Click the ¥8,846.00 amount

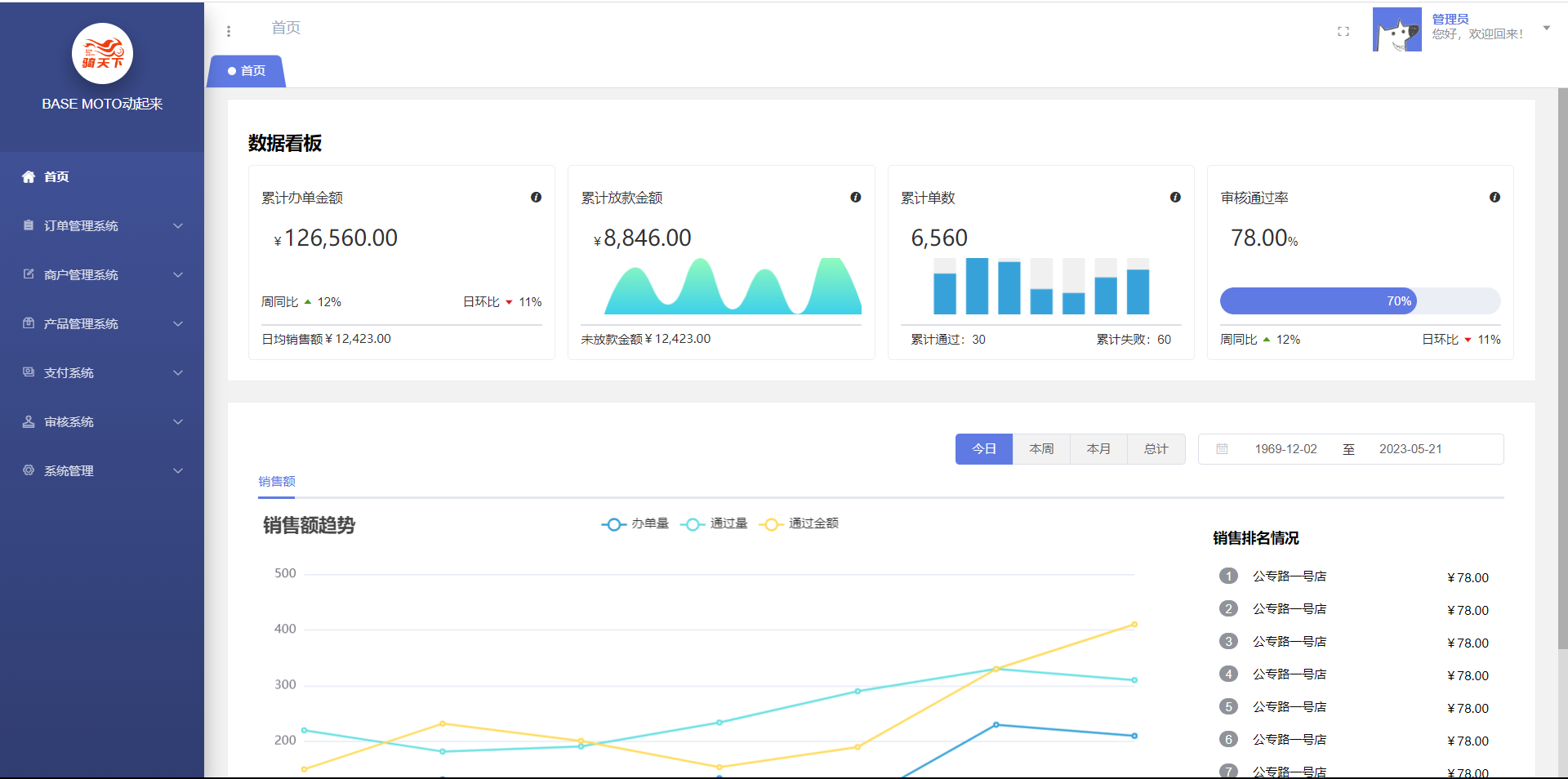click(643, 238)
